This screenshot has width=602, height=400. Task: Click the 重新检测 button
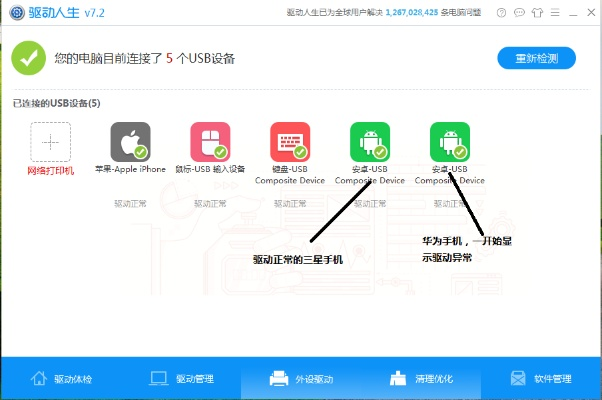[536, 58]
